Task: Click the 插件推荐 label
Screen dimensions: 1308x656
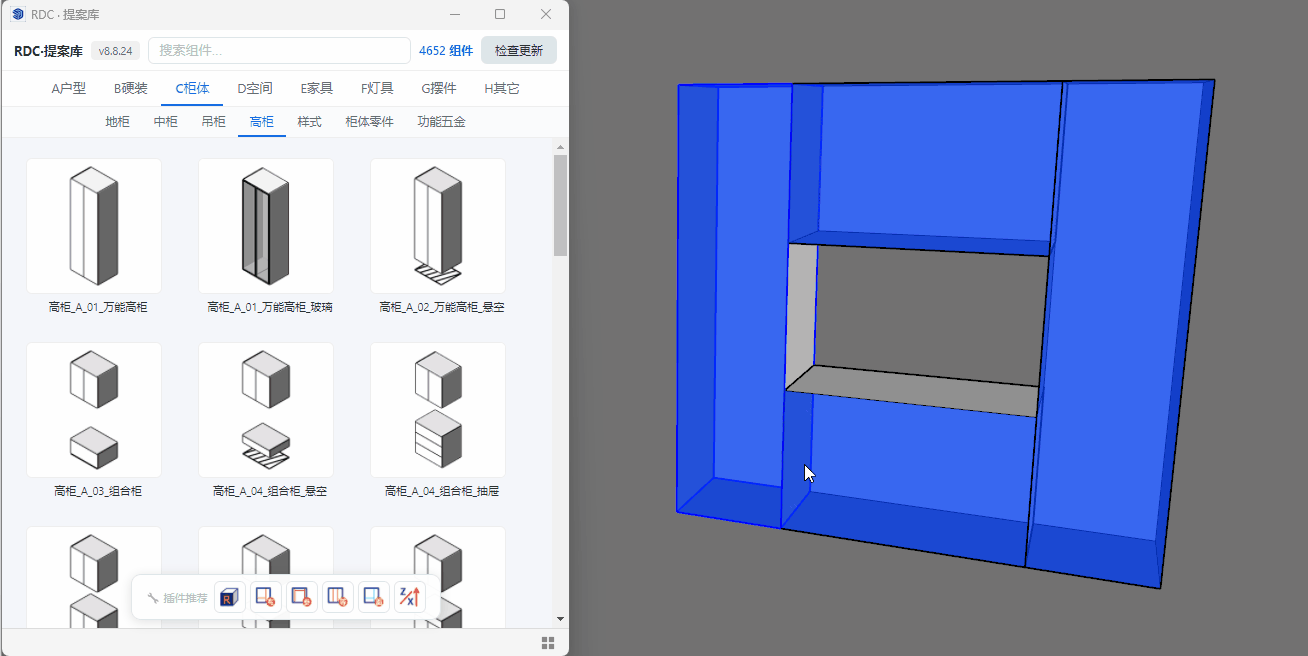Action: coord(185,598)
